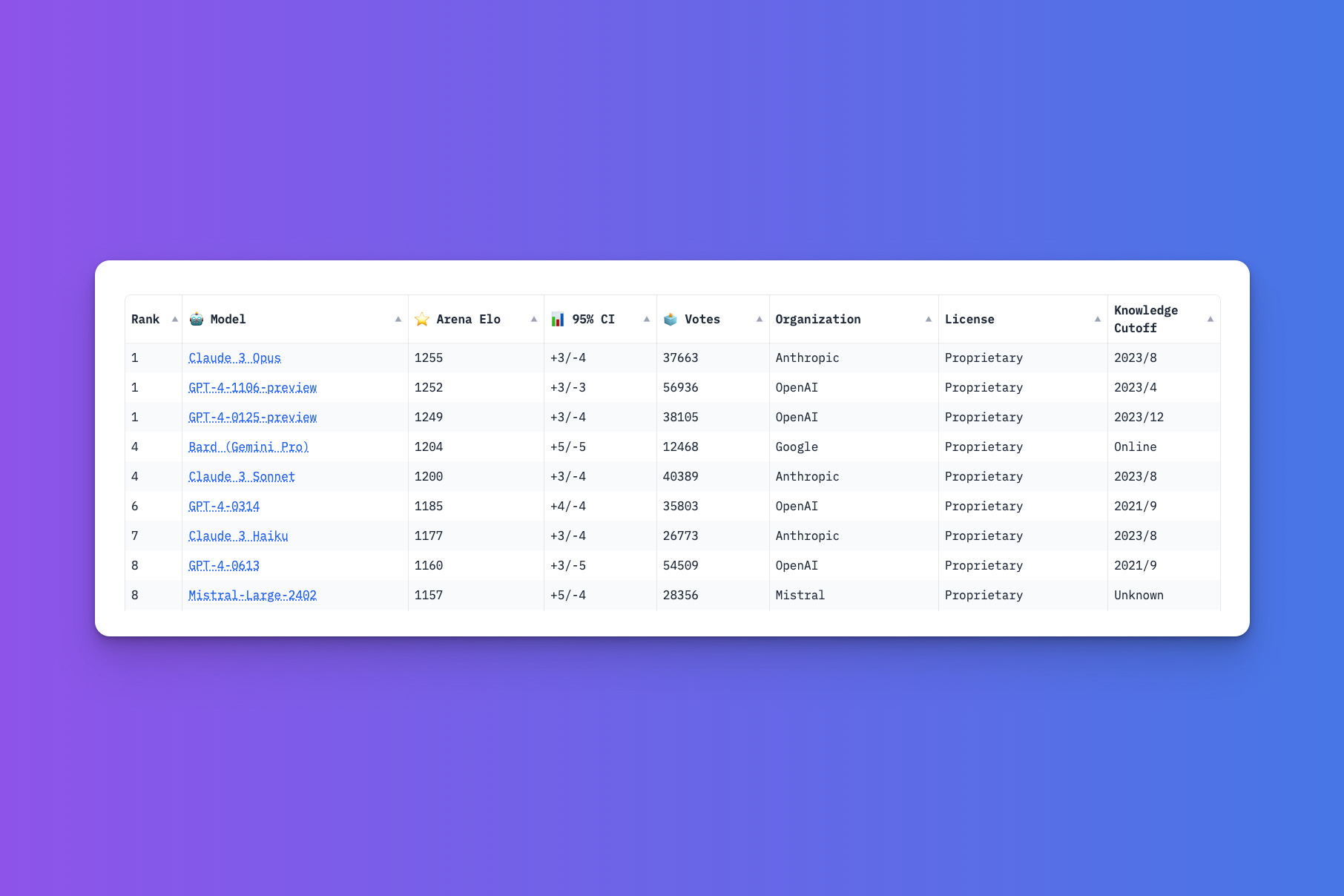
Task: Click votes count 38105
Action: tap(681, 417)
